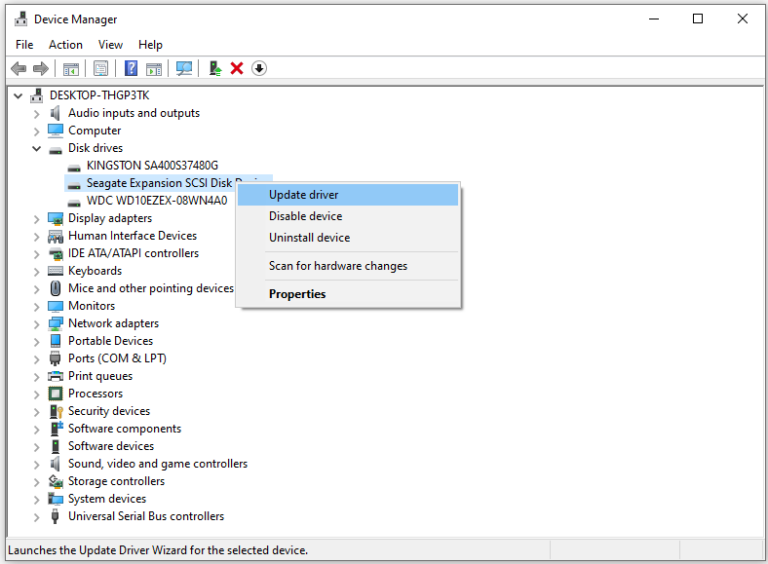Expand IDE ATA/ATAPI controllers
768x564 pixels.
(x=37, y=254)
